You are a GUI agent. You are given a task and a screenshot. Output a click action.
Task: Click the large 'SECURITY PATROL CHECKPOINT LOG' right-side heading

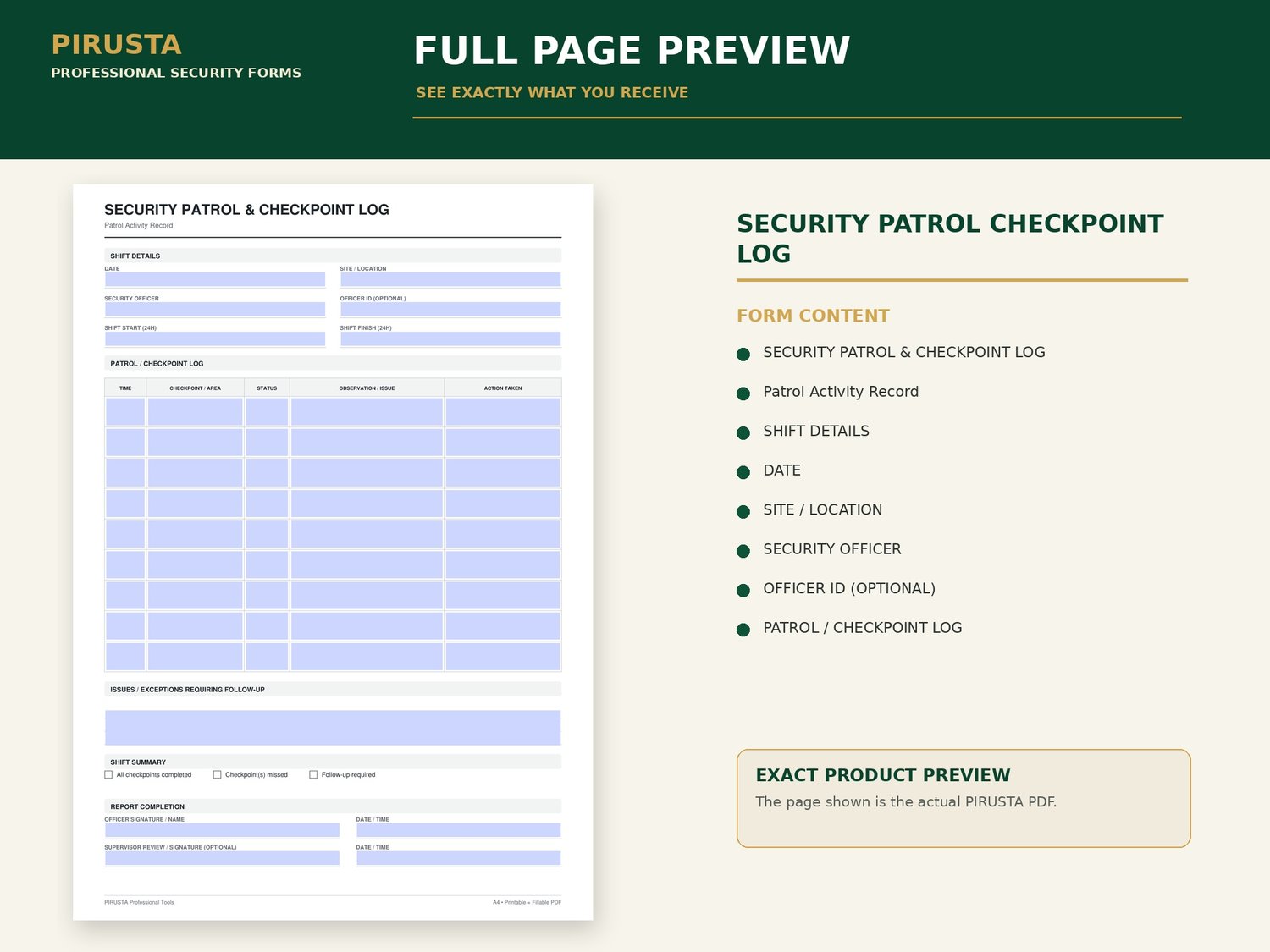pos(950,239)
